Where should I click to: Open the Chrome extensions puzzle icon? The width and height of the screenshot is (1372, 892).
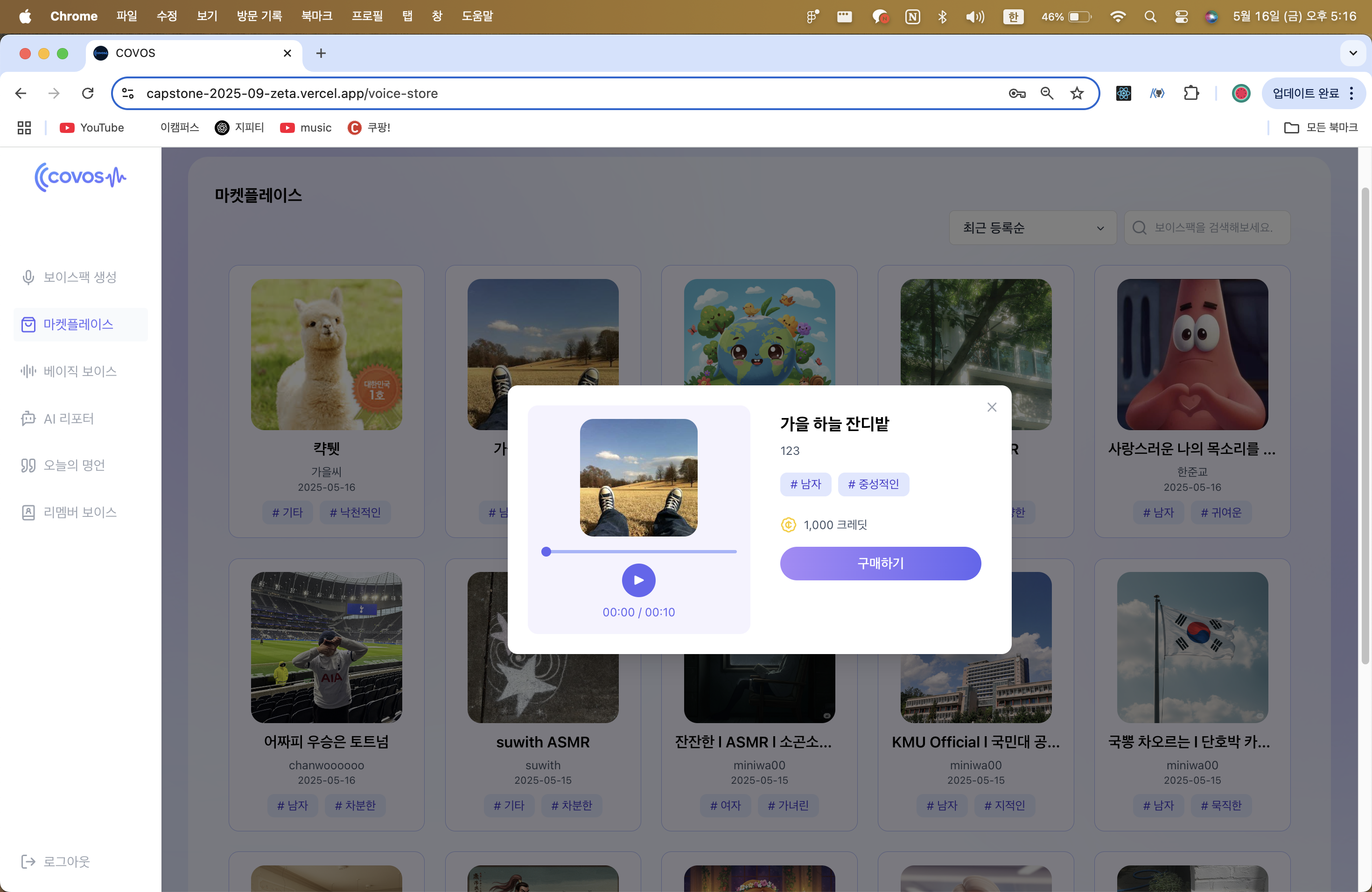1191,93
